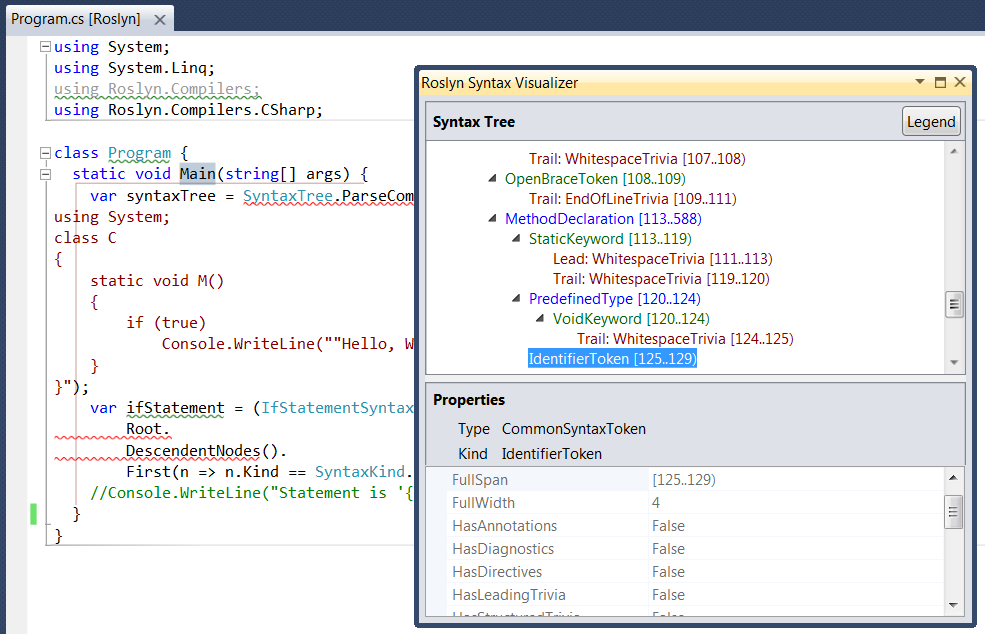The width and height of the screenshot is (985, 634).
Task: Collapse the using directives outlining box
Action: tap(45, 46)
